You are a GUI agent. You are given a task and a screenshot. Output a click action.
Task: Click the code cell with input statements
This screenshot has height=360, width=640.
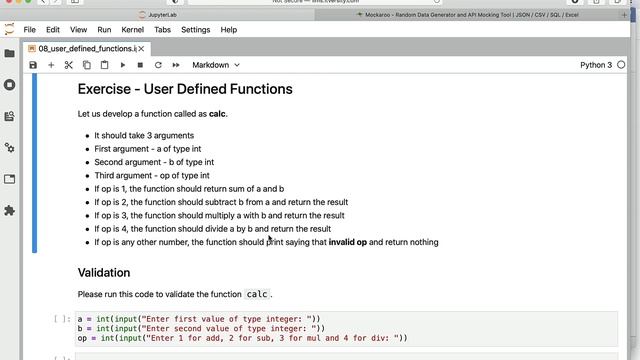point(346,329)
